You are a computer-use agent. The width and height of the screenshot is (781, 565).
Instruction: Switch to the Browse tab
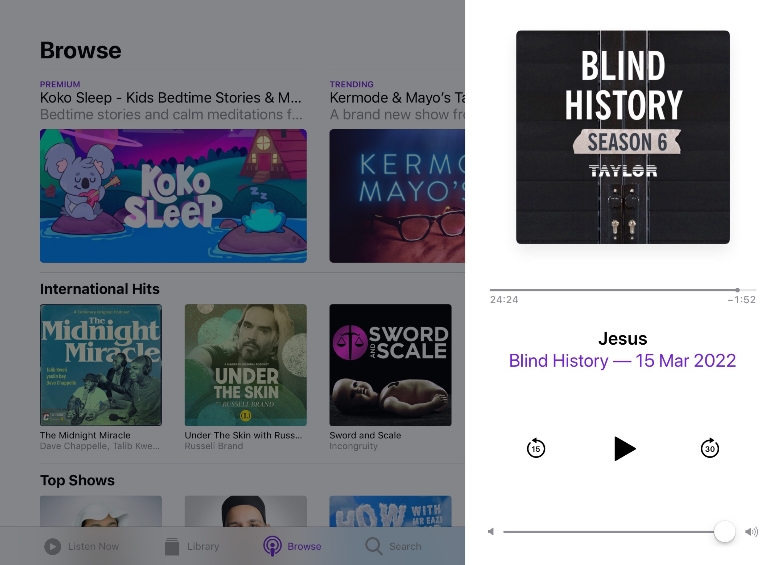click(x=292, y=546)
